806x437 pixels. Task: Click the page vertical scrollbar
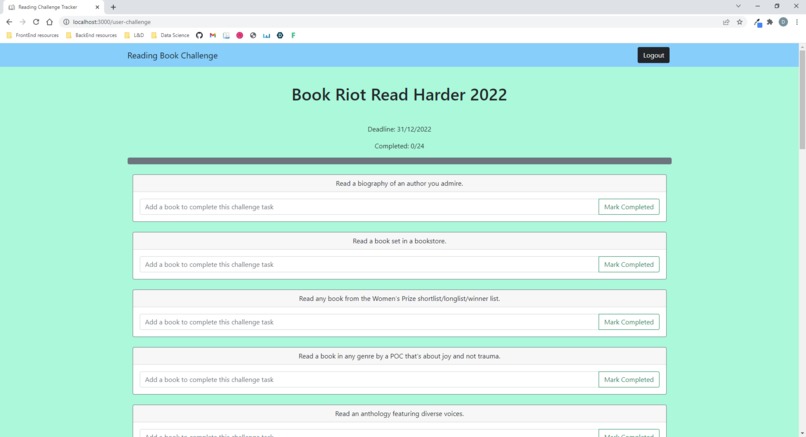pyautogui.click(x=802, y=98)
